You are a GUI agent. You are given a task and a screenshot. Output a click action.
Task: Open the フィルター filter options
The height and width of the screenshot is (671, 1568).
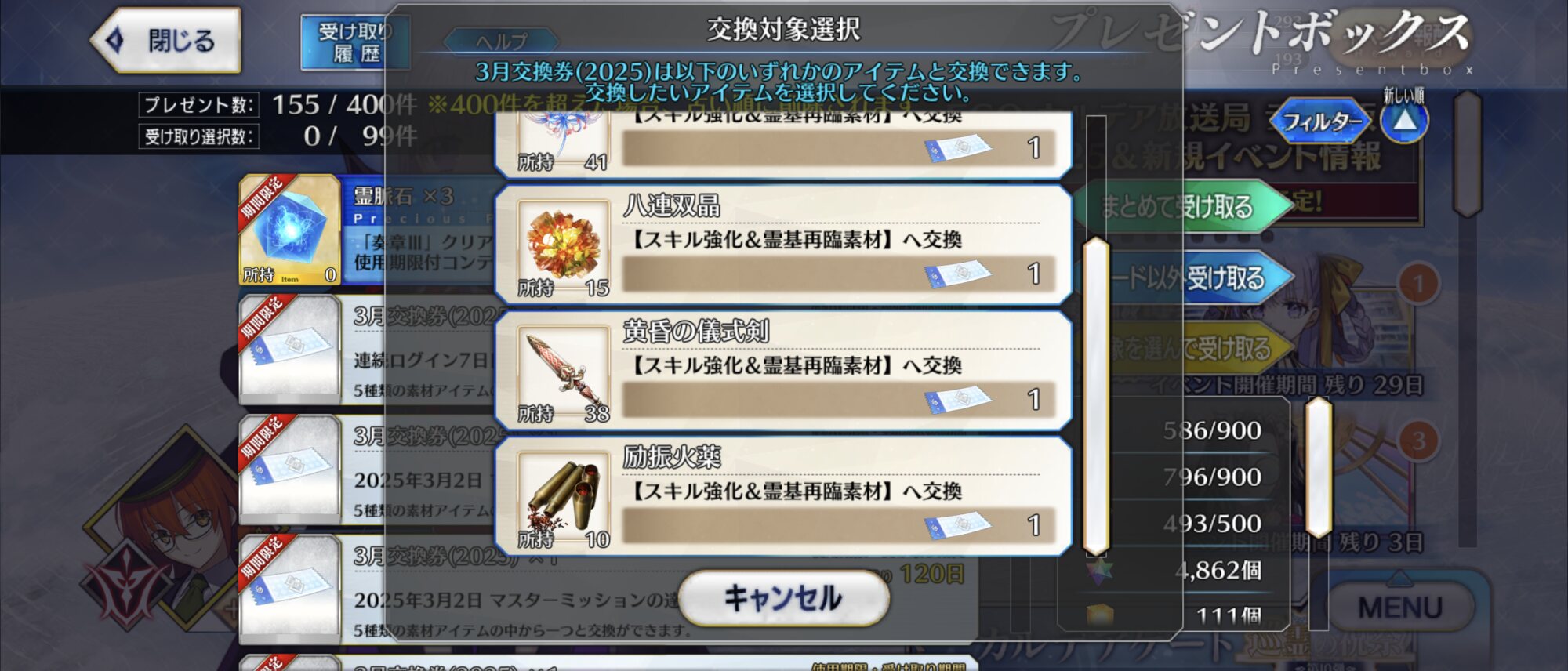coord(1323,122)
